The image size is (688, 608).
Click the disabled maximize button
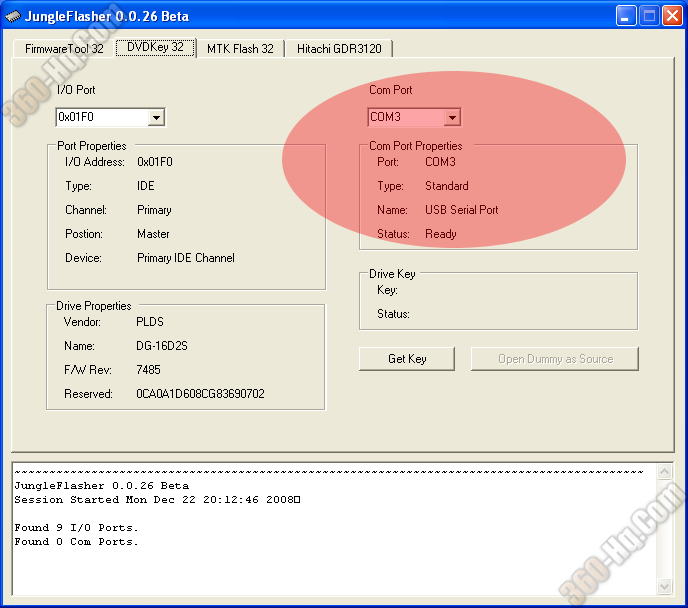pyautogui.click(x=649, y=16)
